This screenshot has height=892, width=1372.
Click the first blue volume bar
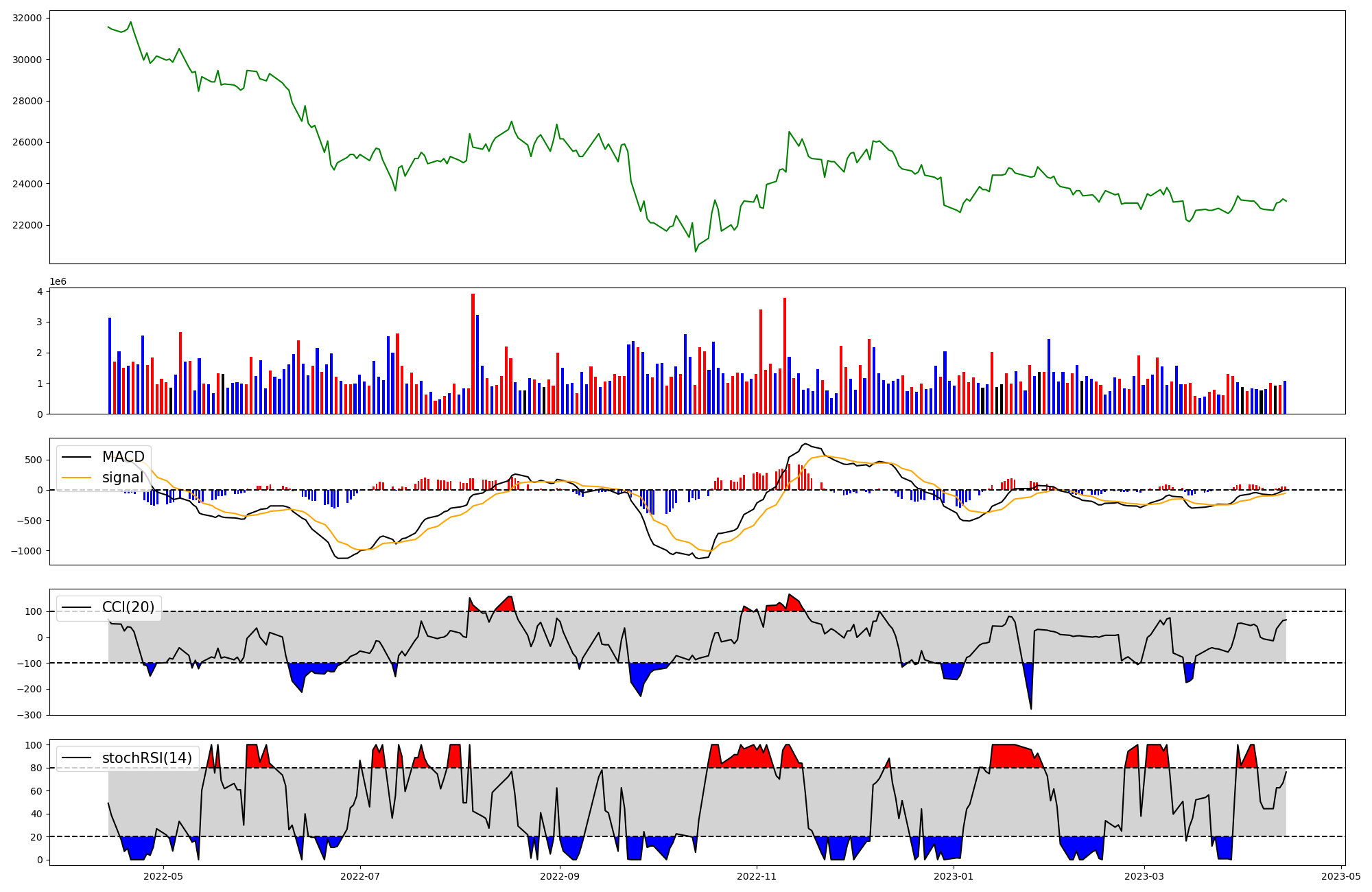(110, 366)
